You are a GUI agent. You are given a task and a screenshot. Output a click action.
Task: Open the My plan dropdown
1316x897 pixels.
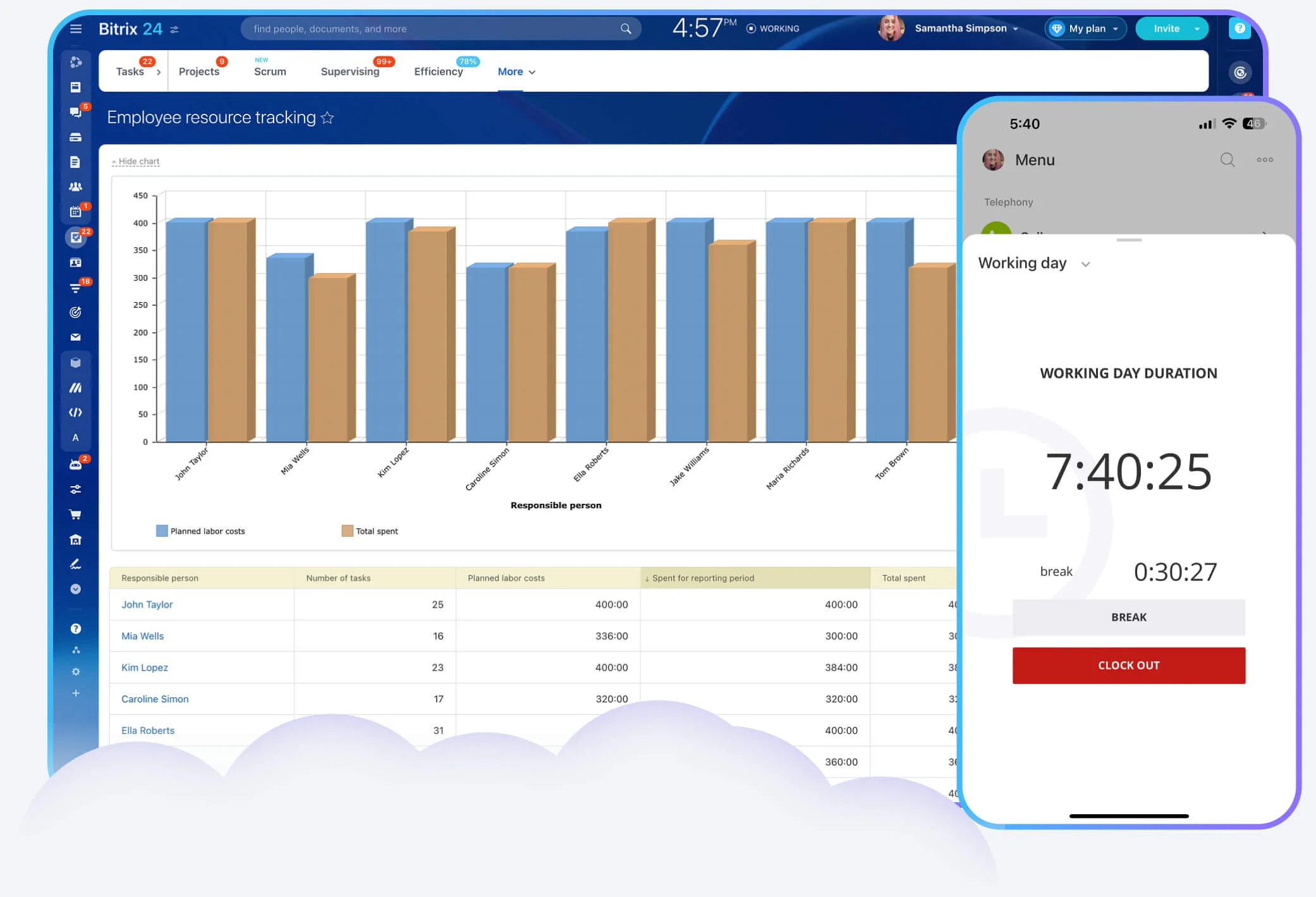pyautogui.click(x=1086, y=28)
